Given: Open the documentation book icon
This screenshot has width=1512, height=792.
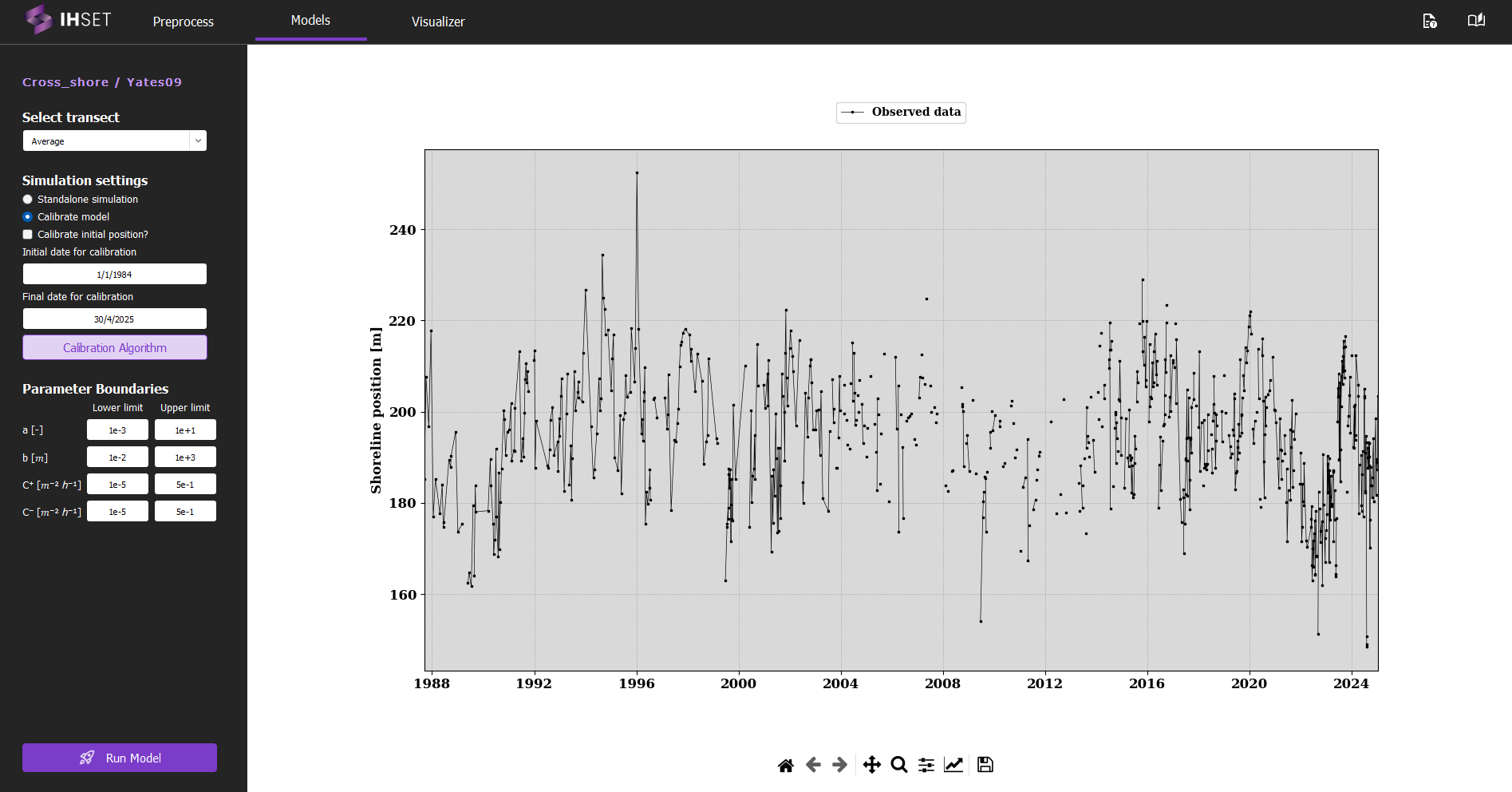Looking at the screenshot, I should [x=1475, y=21].
